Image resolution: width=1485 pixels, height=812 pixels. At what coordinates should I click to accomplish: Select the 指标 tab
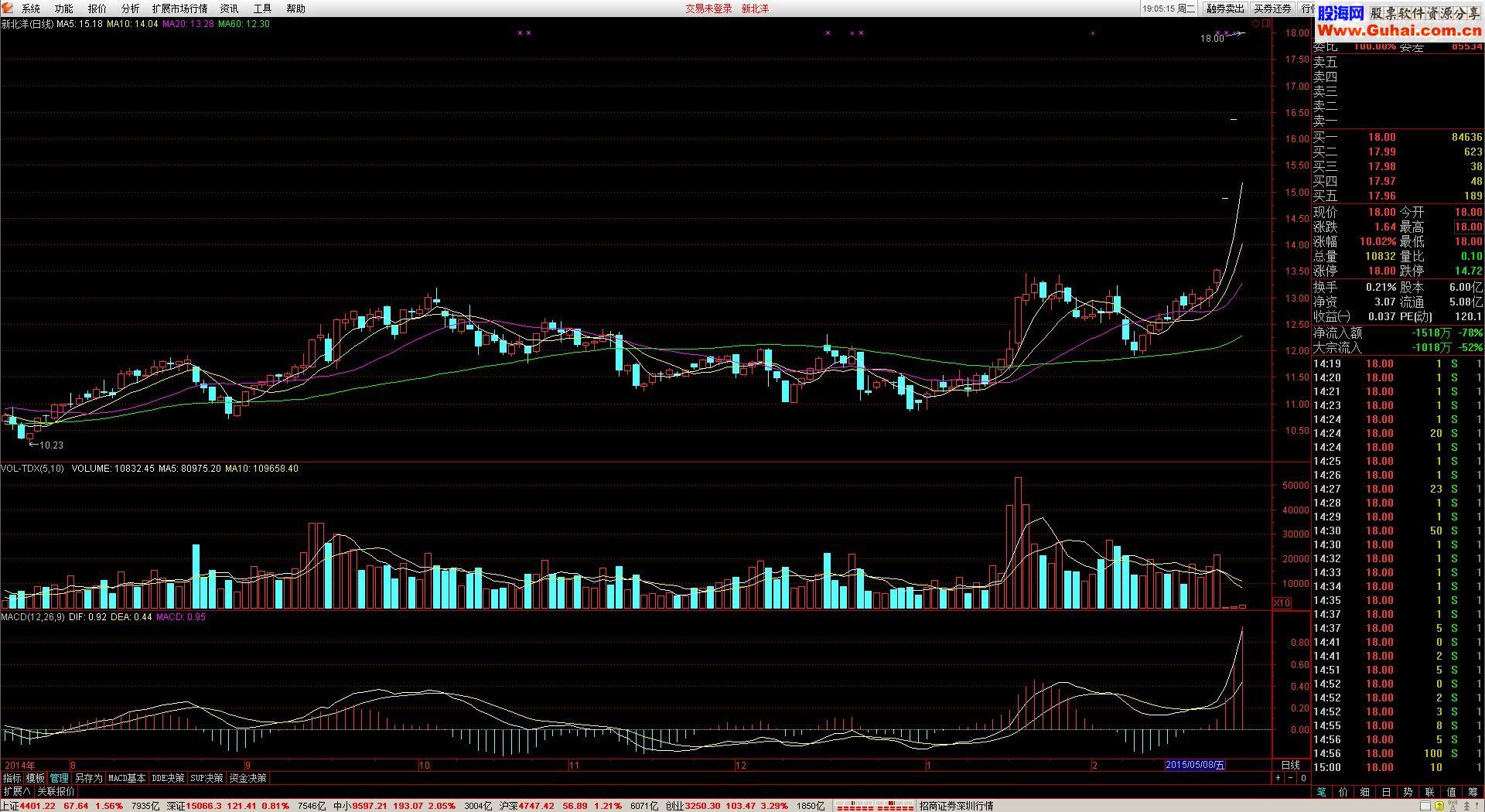(12, 778)
